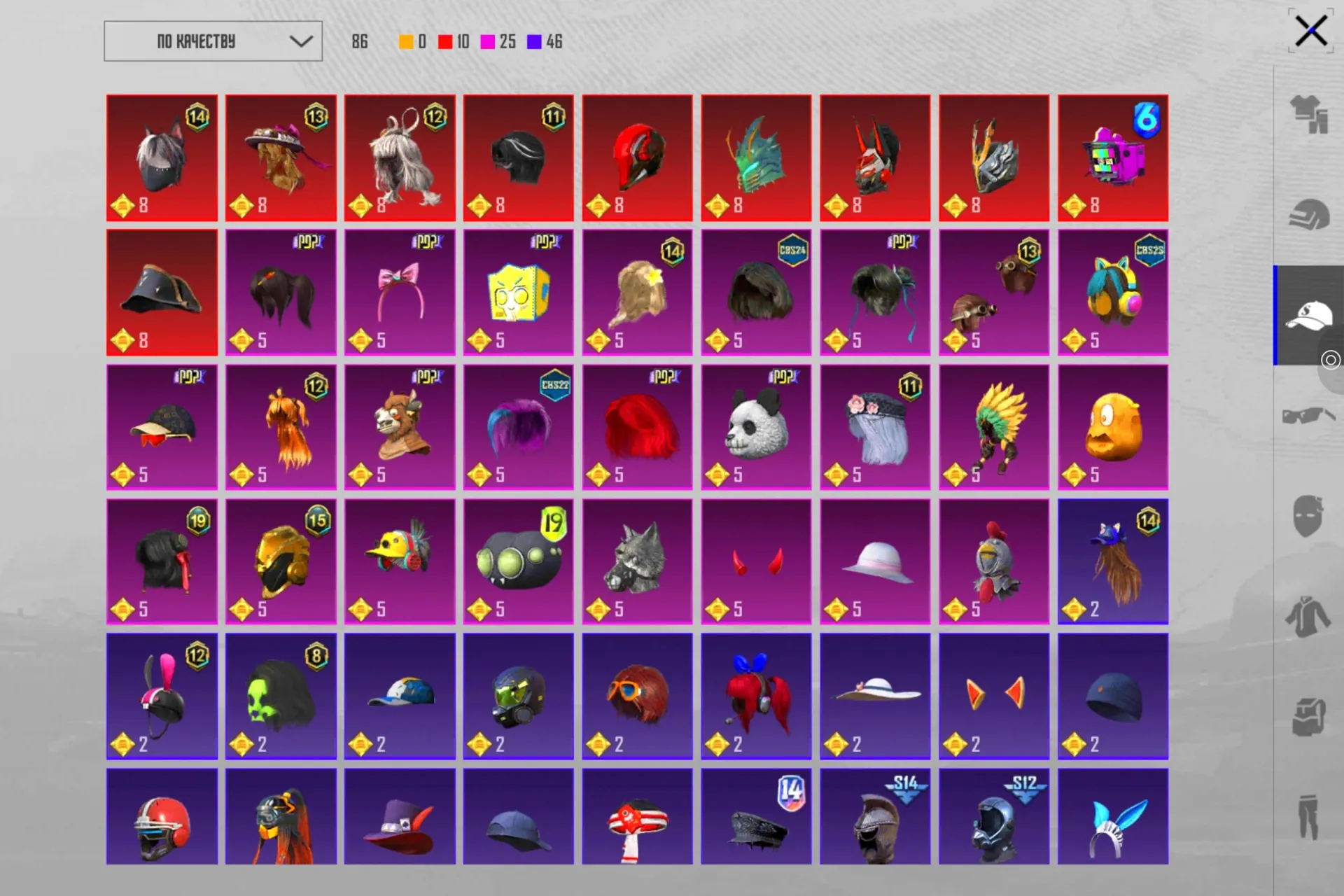1344x896 pixels.
Task: Select the orange fox ears item
Action: pyautogui.click(x=994, y=696)
